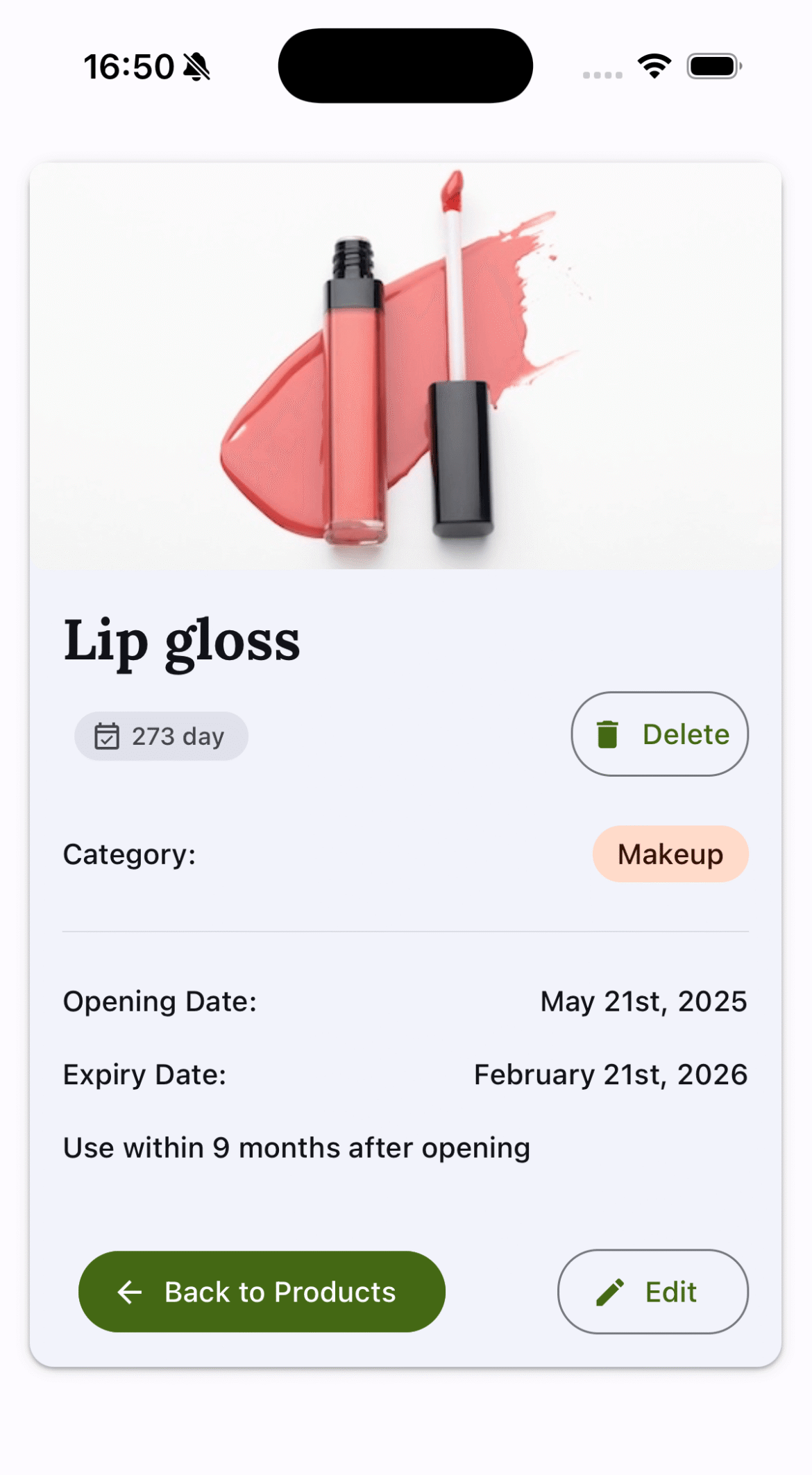The image size is (812, 1475).
Task: Click the status bar clock time
Action: (129, 67)
